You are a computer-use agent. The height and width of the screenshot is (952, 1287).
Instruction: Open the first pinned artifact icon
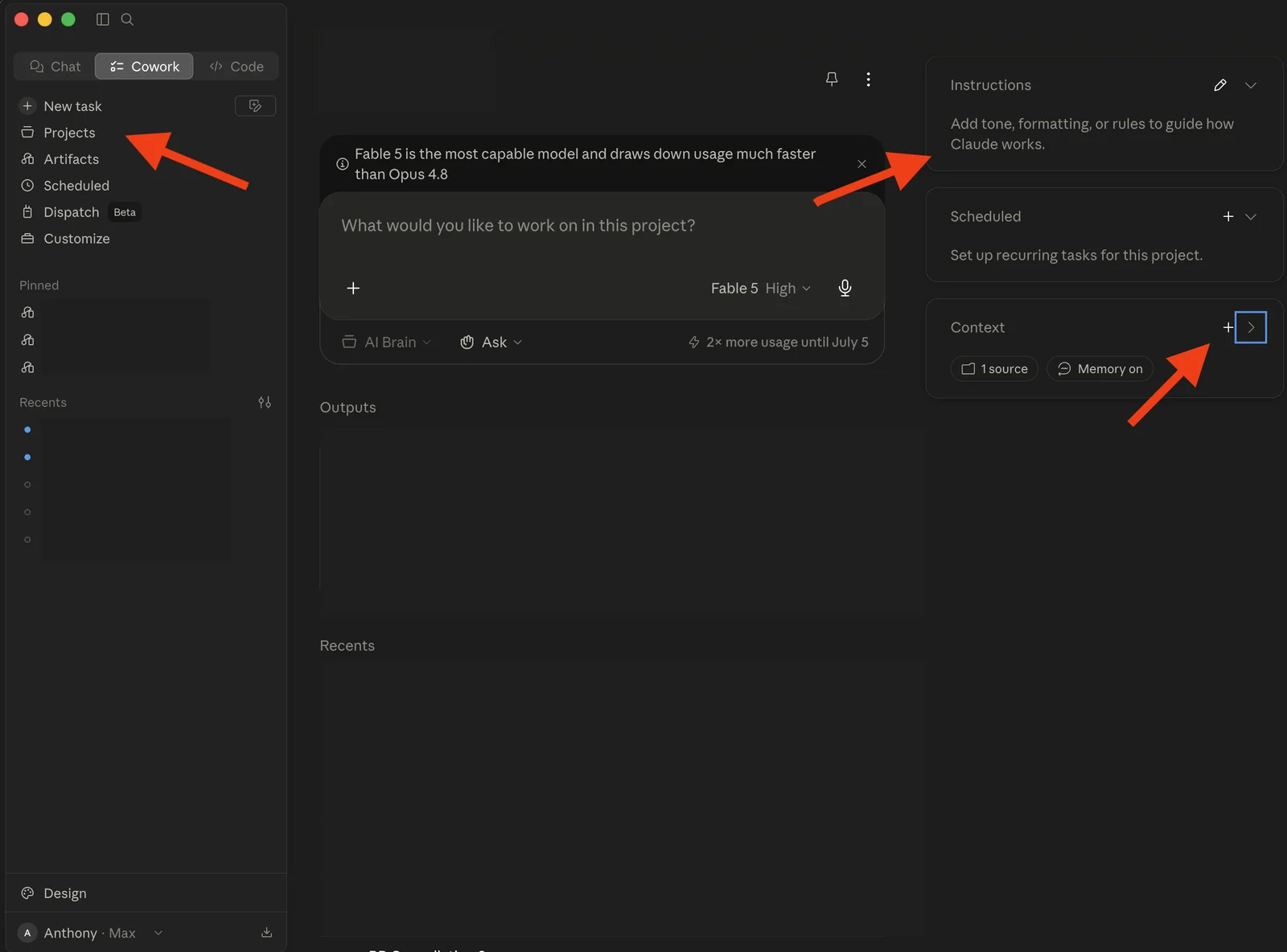click(x=27, y=313)
